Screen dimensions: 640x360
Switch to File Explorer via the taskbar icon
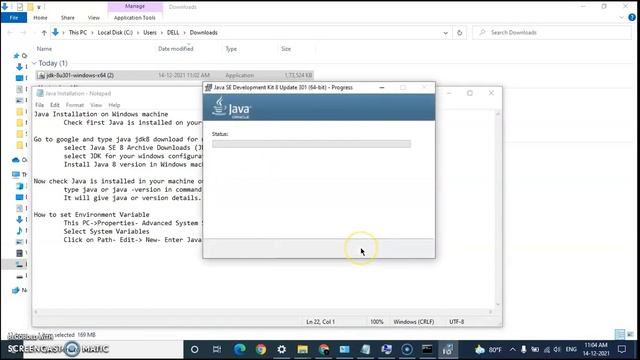(x=302, y=349)
